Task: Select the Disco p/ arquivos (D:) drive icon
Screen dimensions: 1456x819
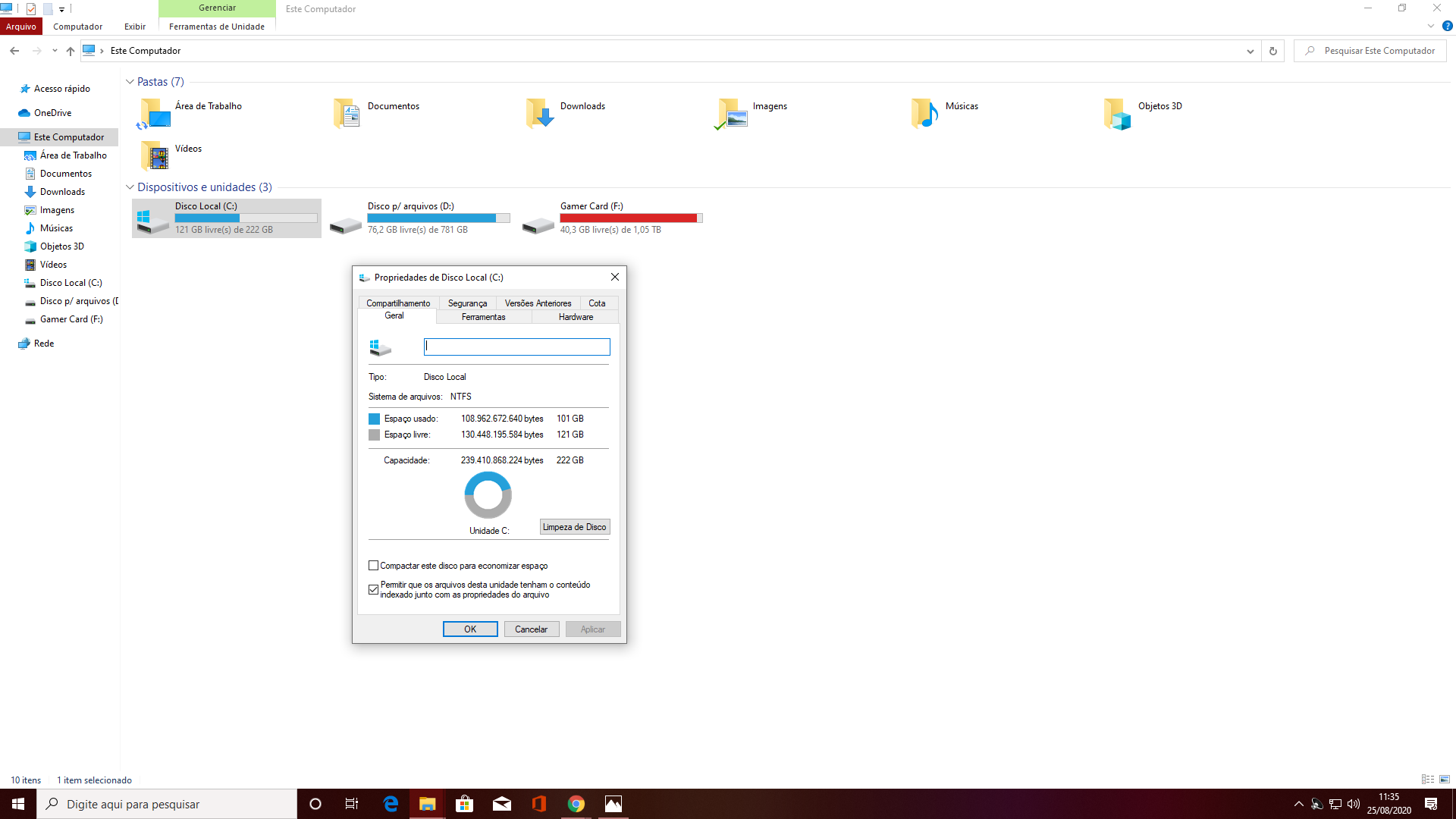Action: [x=346, y=225]
